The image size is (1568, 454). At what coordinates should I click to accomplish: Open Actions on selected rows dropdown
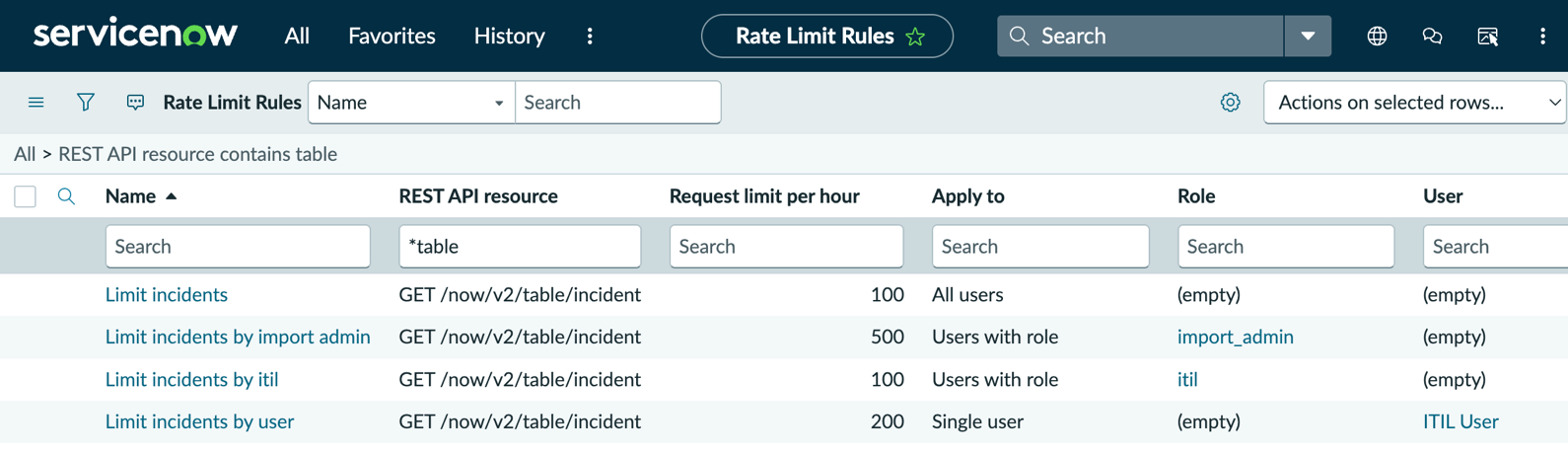pos(1414,103)
